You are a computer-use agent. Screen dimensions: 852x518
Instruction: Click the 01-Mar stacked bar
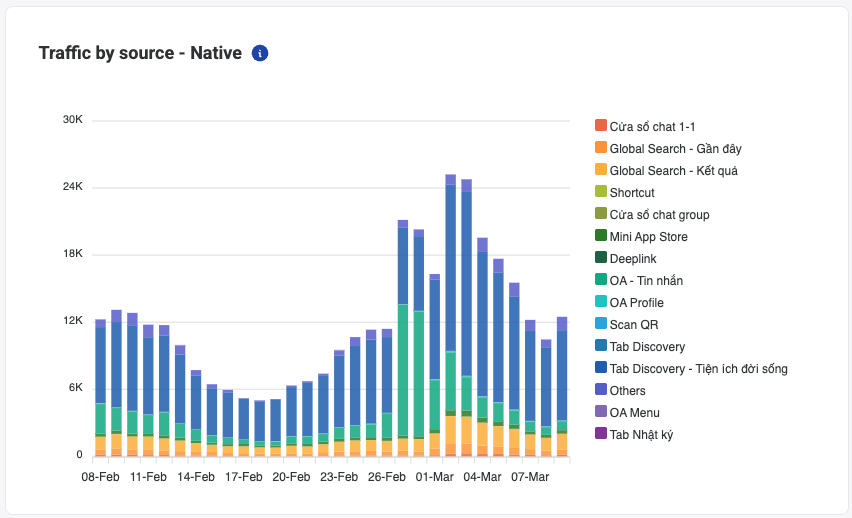click(435, 365)
